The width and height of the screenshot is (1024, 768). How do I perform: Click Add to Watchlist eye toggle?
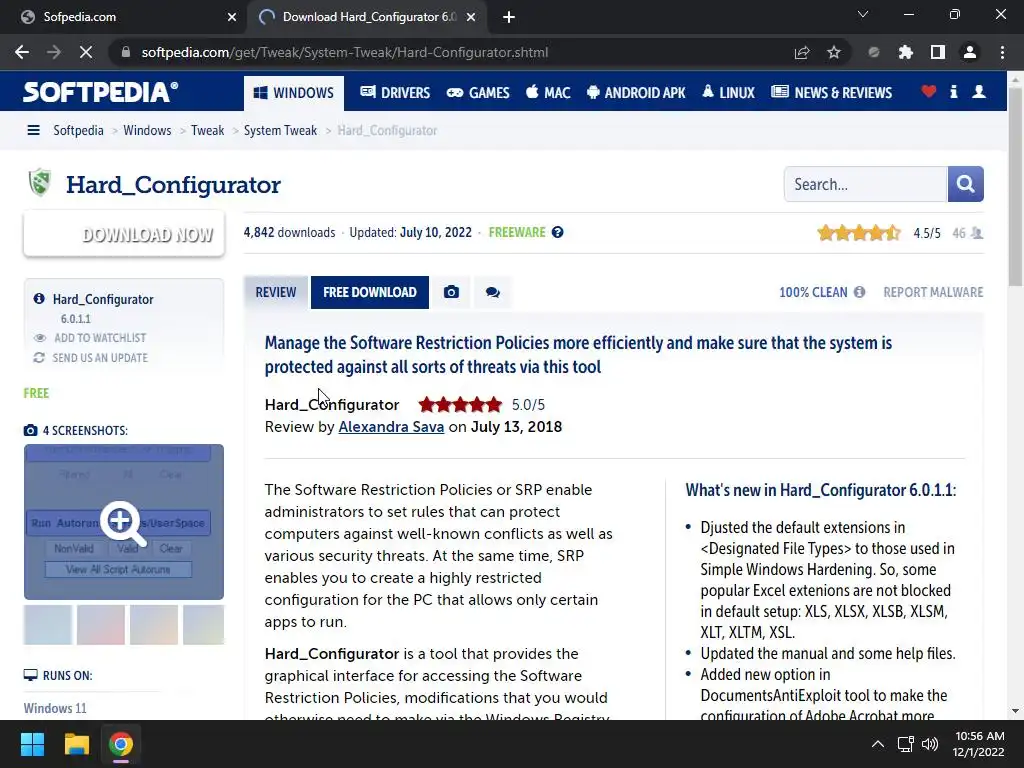click(40, 338)
